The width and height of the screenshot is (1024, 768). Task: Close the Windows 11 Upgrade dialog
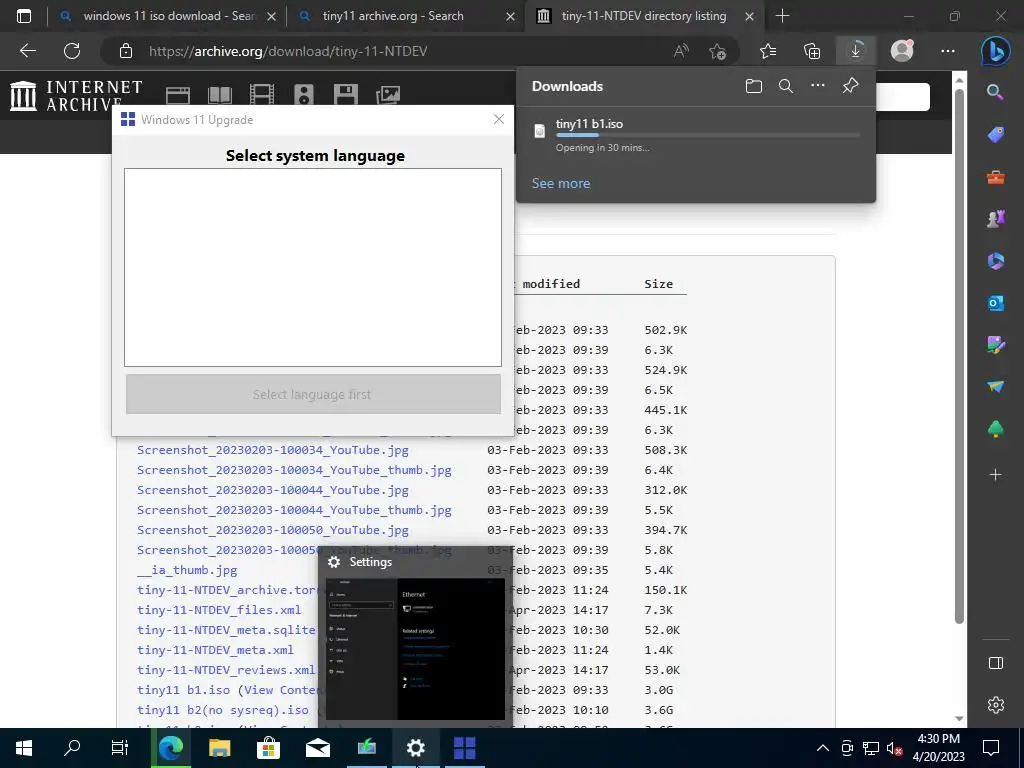pos(499,120)
